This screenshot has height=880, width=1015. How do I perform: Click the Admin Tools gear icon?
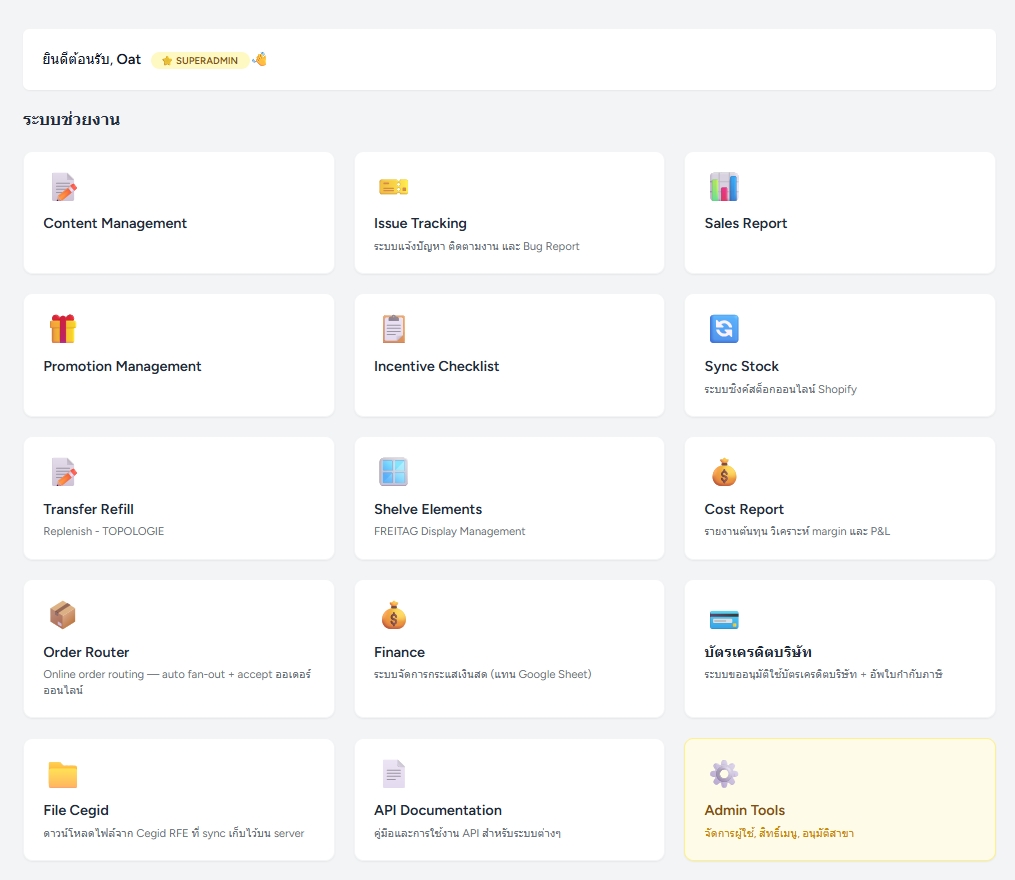coord(724,774)
